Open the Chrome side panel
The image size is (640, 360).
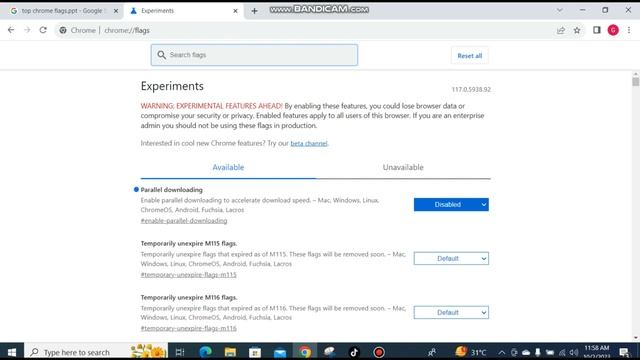597,30
